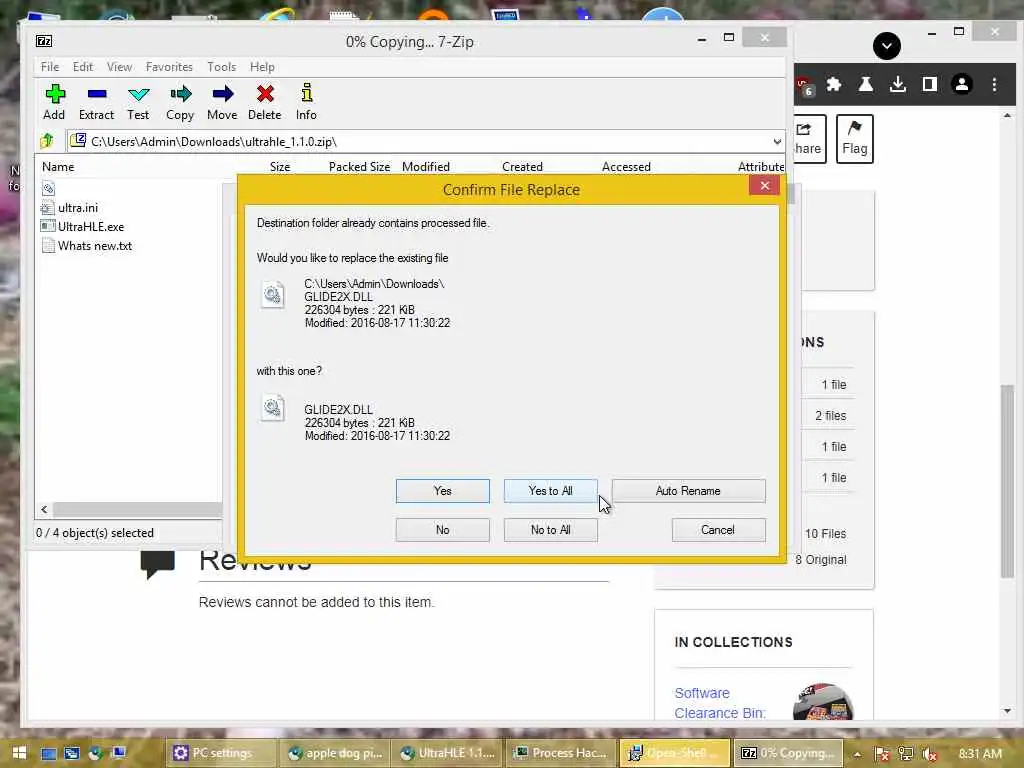Open the browser profile avatar
Viewport: 1024px width, 768px height.
coord(961,84)
